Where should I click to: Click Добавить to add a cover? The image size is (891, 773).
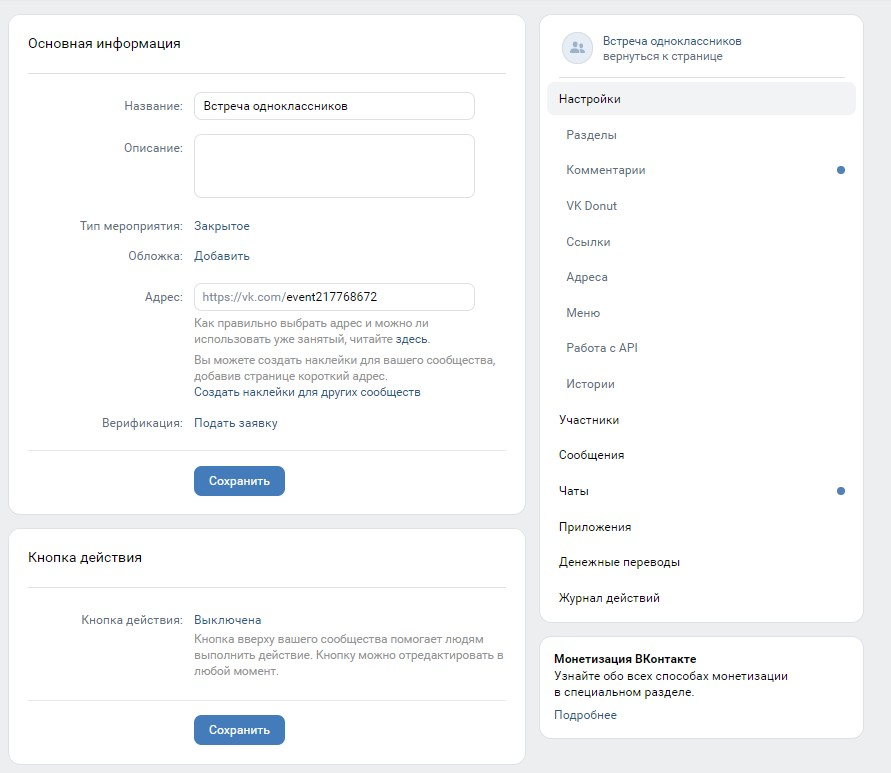click(222, 256)
